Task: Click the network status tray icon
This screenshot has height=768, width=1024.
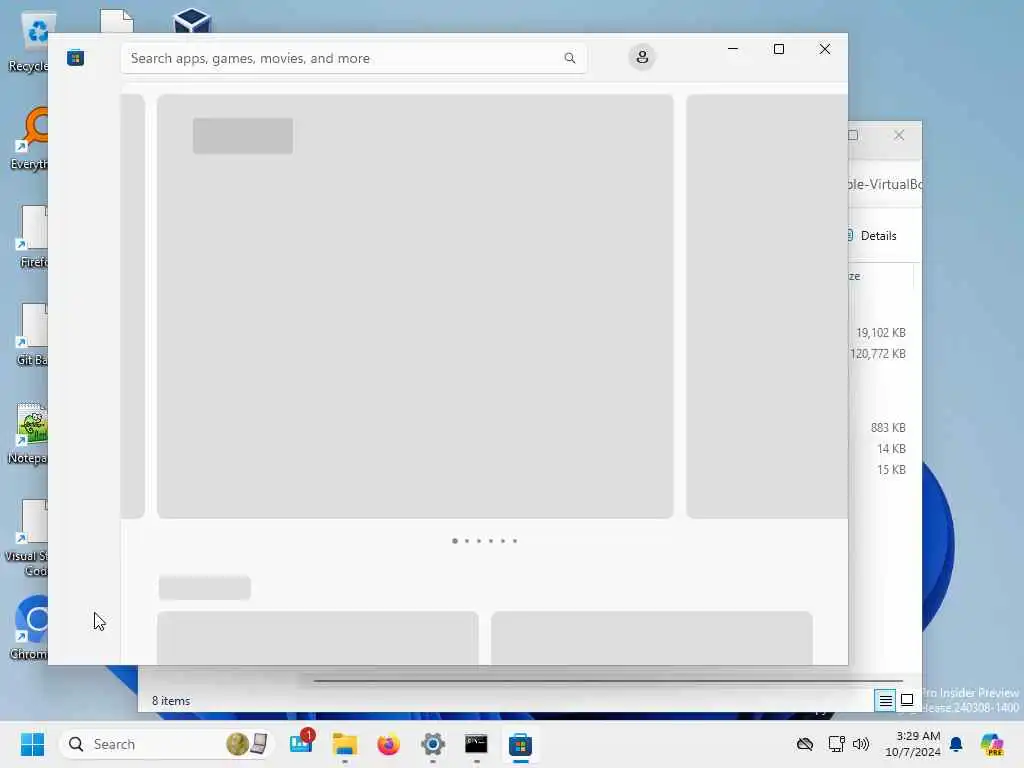Action: pos(836,744)
